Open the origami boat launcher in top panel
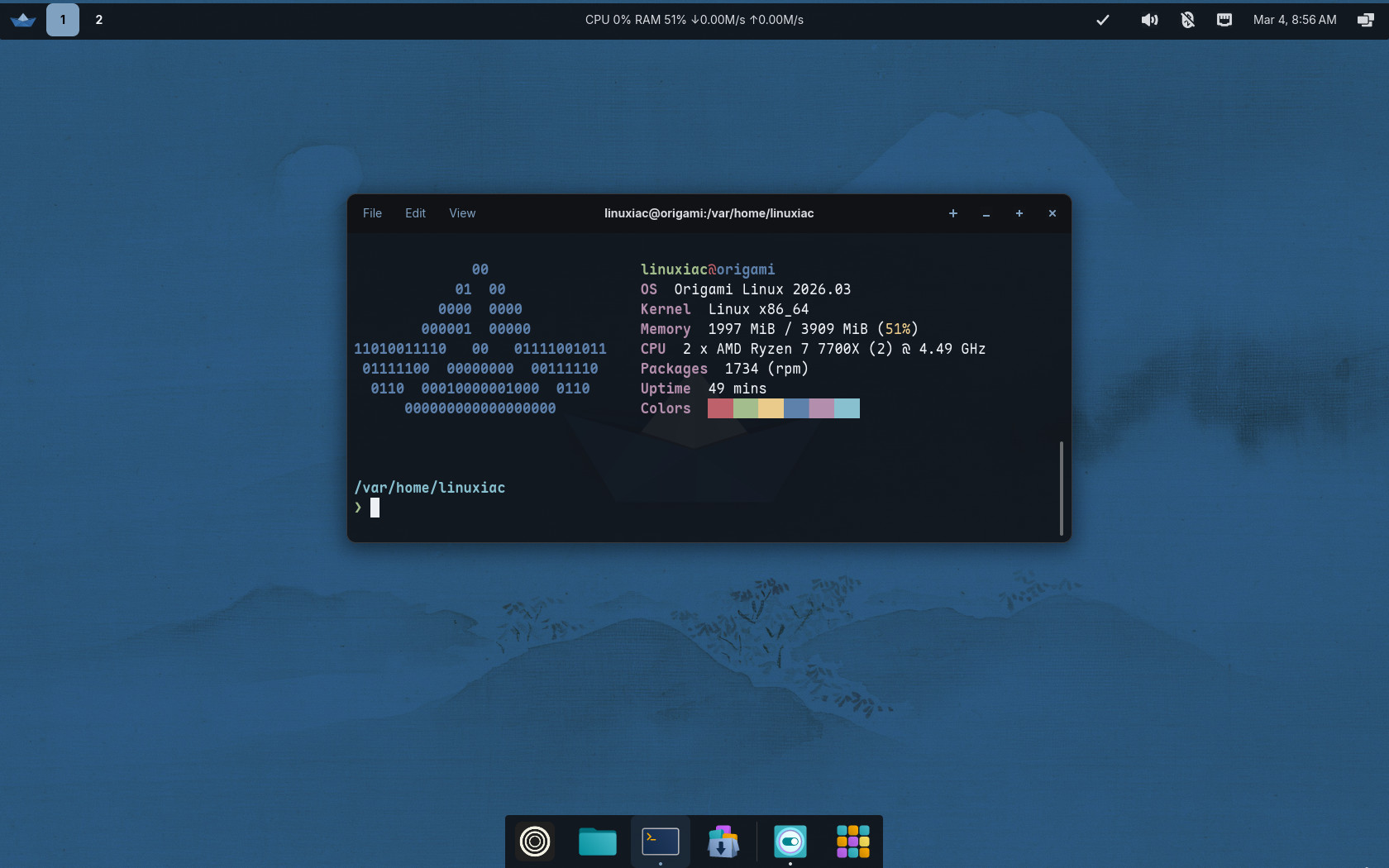Image resolution: width=1389 pixels, height=868 pixels. point(23,20)
